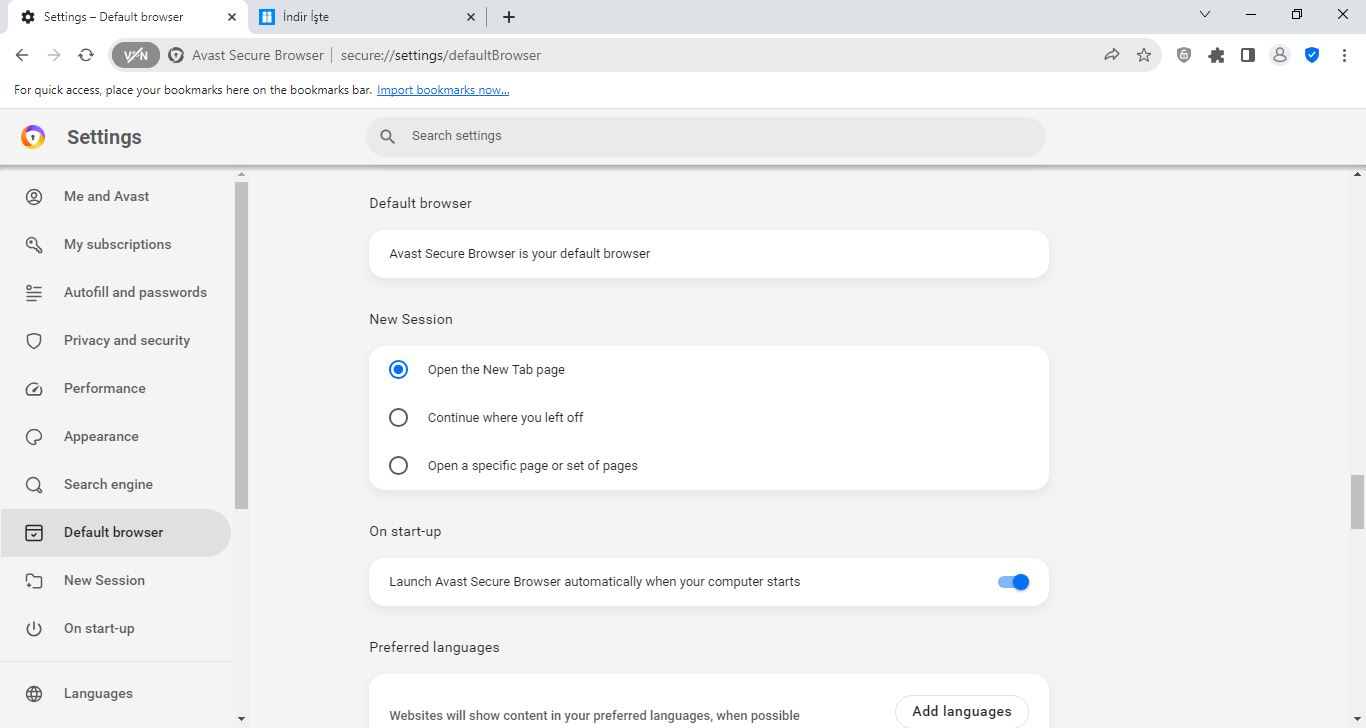Open Languages sidebar item
Screen dimensions: 1366x728
pyautogui.click(x=98, y=693)
